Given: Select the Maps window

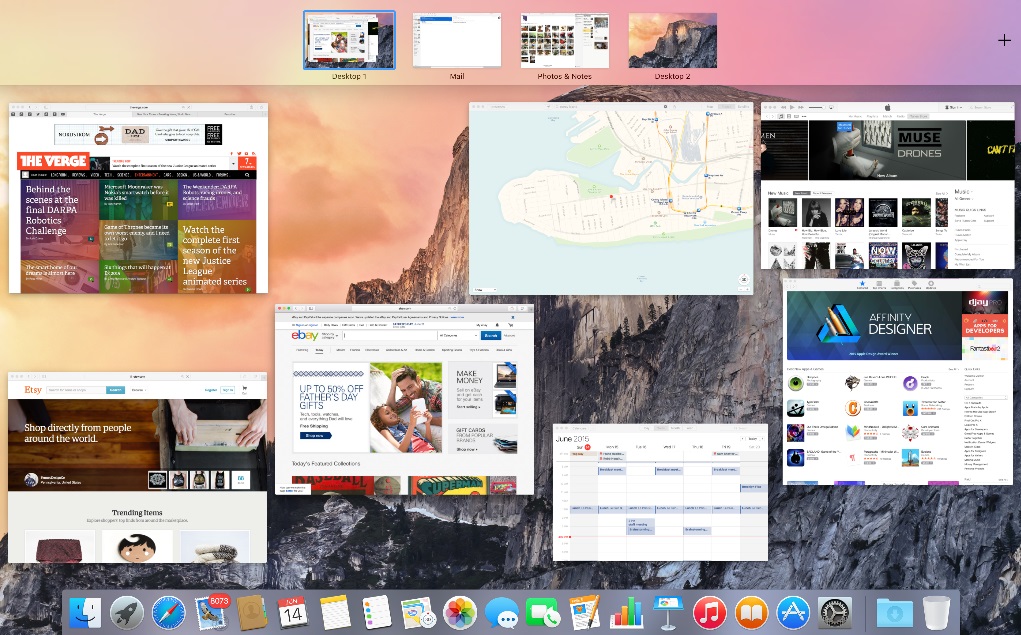Looking at the screenshot, I should (x=611, y=198).
